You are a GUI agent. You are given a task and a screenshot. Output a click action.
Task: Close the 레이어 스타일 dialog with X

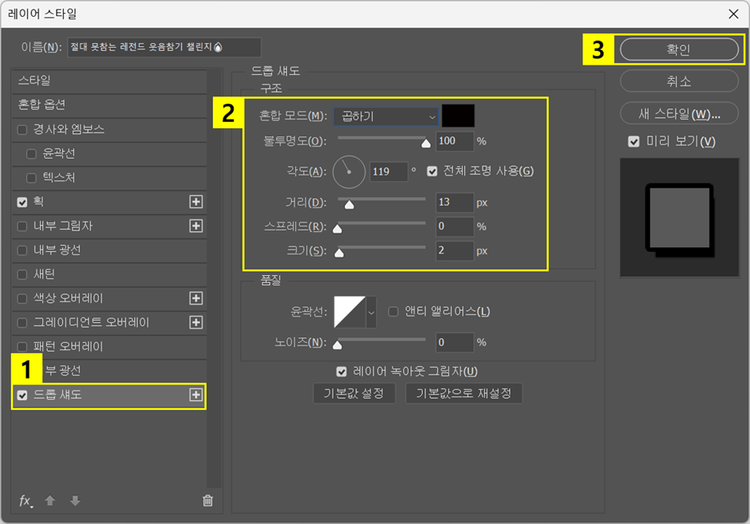733,14
